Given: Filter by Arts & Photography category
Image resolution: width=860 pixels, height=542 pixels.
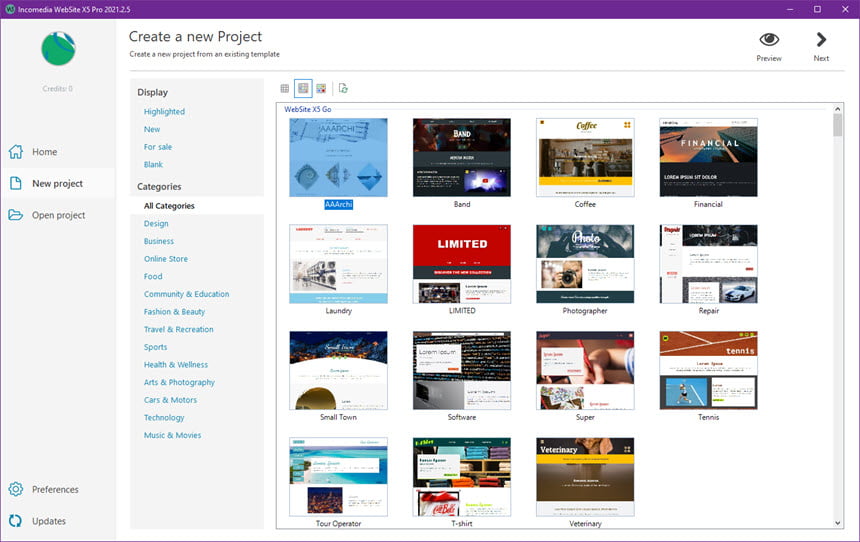Looking at the screenshot, I should pyautogui.click(x=179, y=382).
